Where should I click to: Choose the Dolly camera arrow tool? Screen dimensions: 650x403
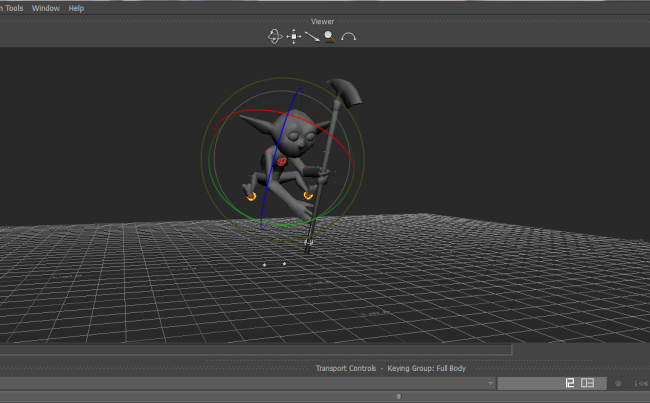pyautogui.click(x=311, y=37)
